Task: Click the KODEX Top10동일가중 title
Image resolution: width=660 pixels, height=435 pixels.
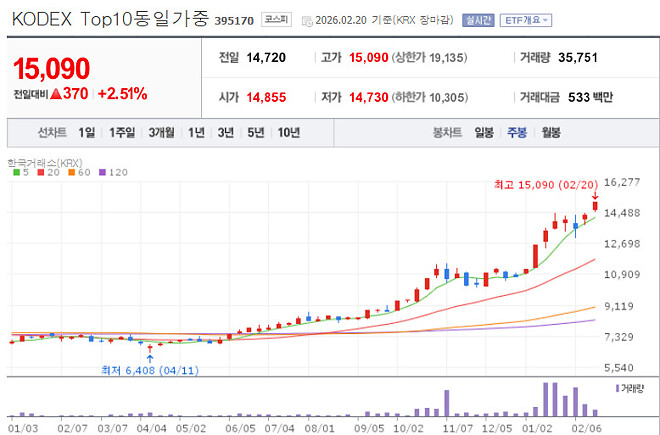Action: coord(110,19)
